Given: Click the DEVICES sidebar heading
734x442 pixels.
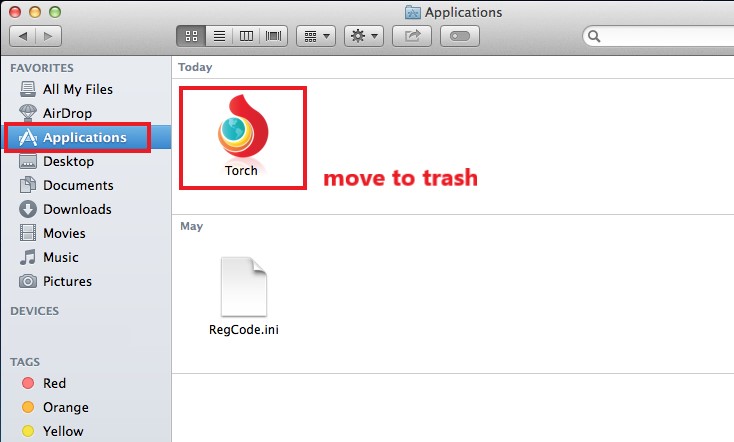Looking at the screenshot, I should pyautogui.click(x=35, y=311).
